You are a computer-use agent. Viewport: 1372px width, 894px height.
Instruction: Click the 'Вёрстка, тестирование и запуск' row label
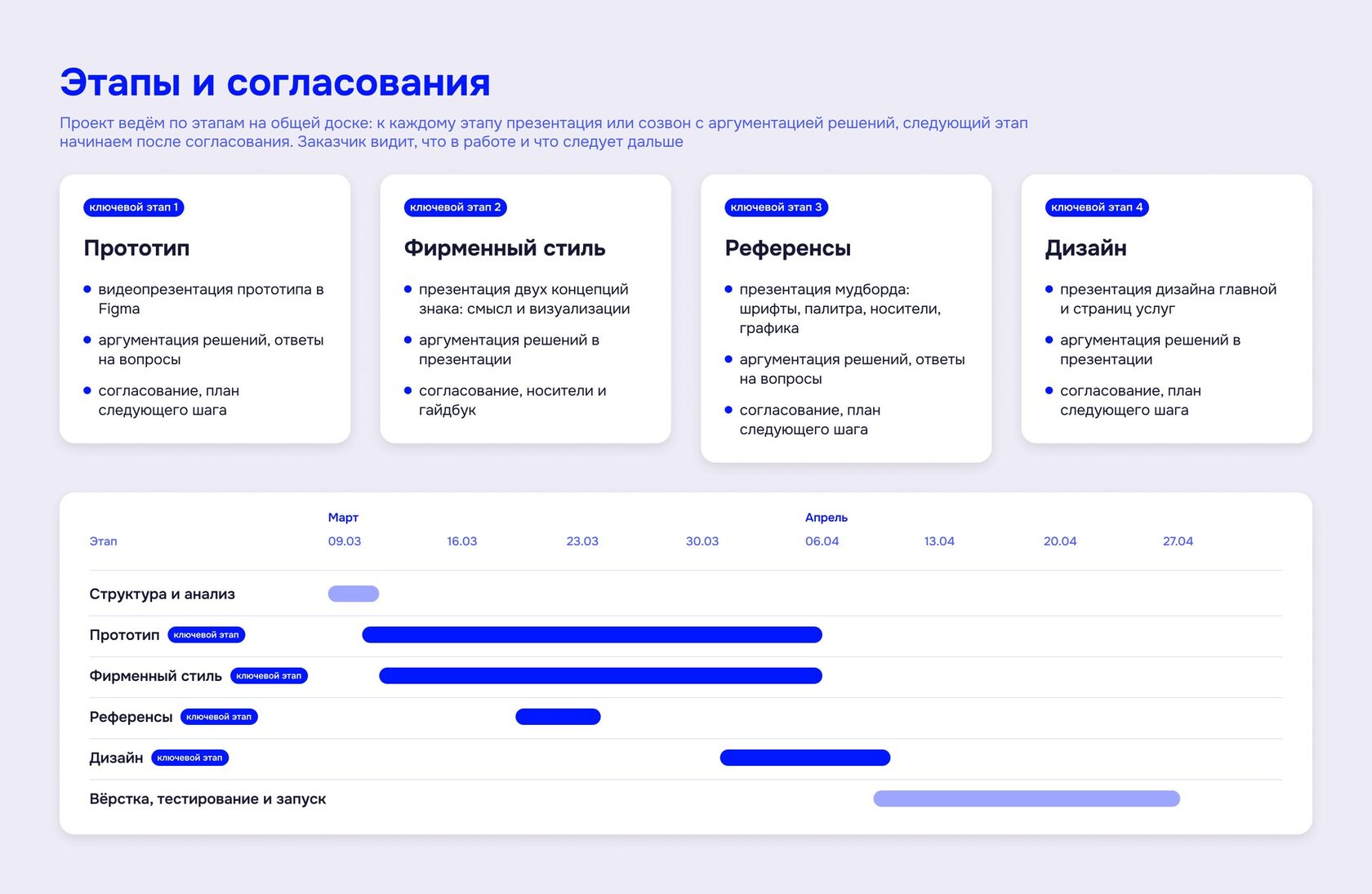point(207,799)
